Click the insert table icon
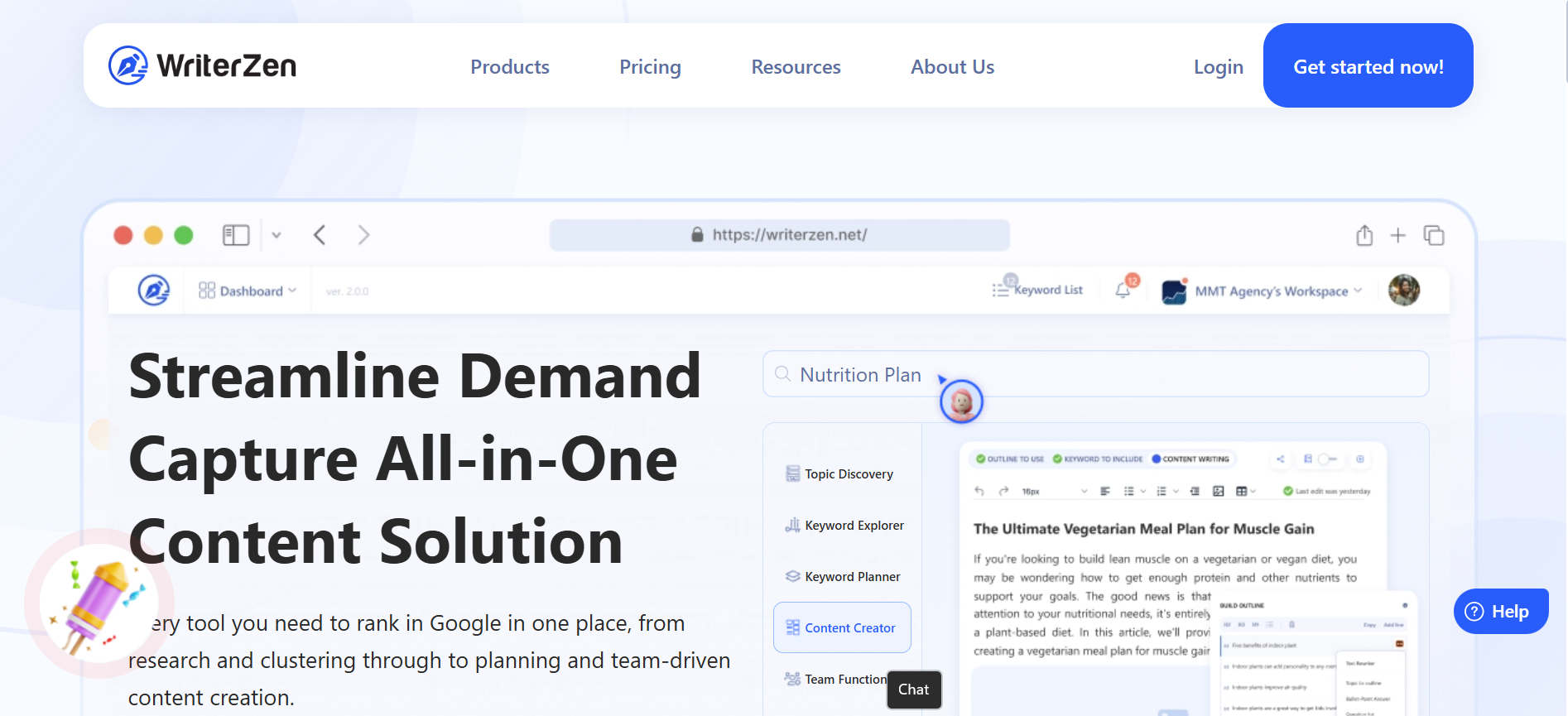Screen dimensions: 1568x716 [x=1241, y=491]
